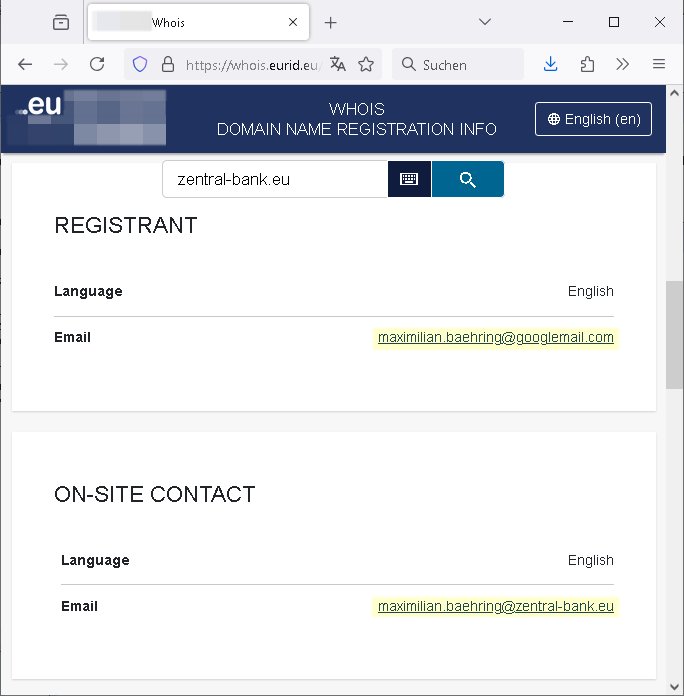684x696 pixels.
Task: Click the maximilian.baehring@zentral-bank.eu email link
Action: point(496,607)
